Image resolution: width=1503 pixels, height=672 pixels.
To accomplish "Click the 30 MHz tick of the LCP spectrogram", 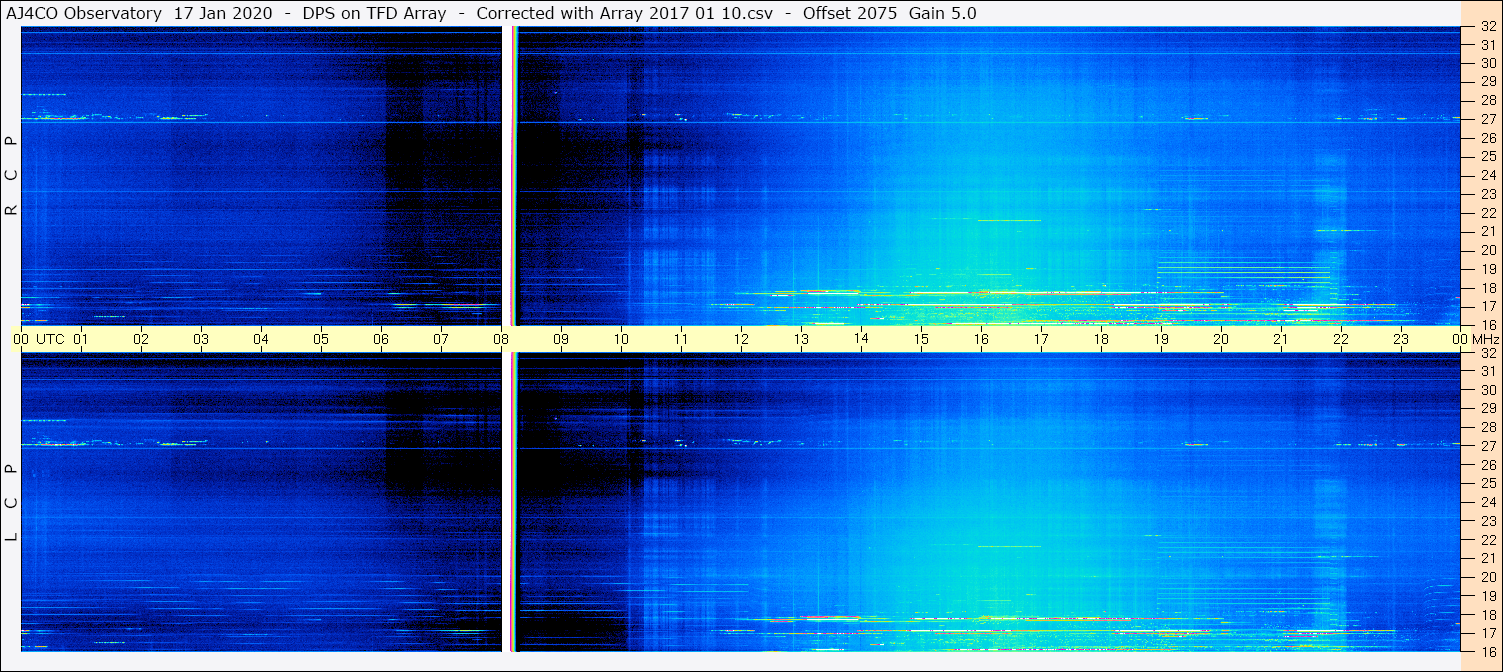I will (x=1487, y=390).
